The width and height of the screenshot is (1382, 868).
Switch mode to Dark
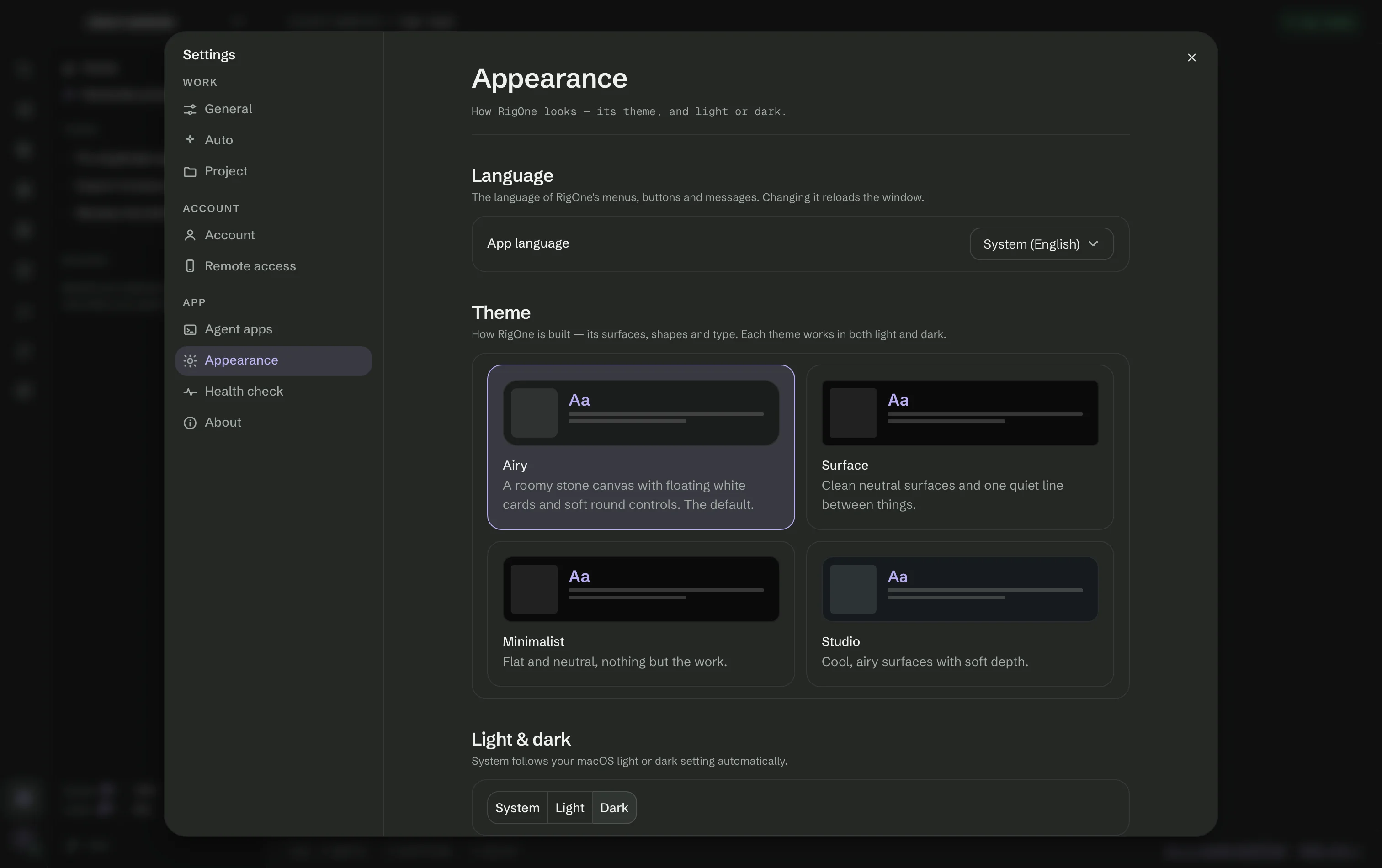point(614,808)
